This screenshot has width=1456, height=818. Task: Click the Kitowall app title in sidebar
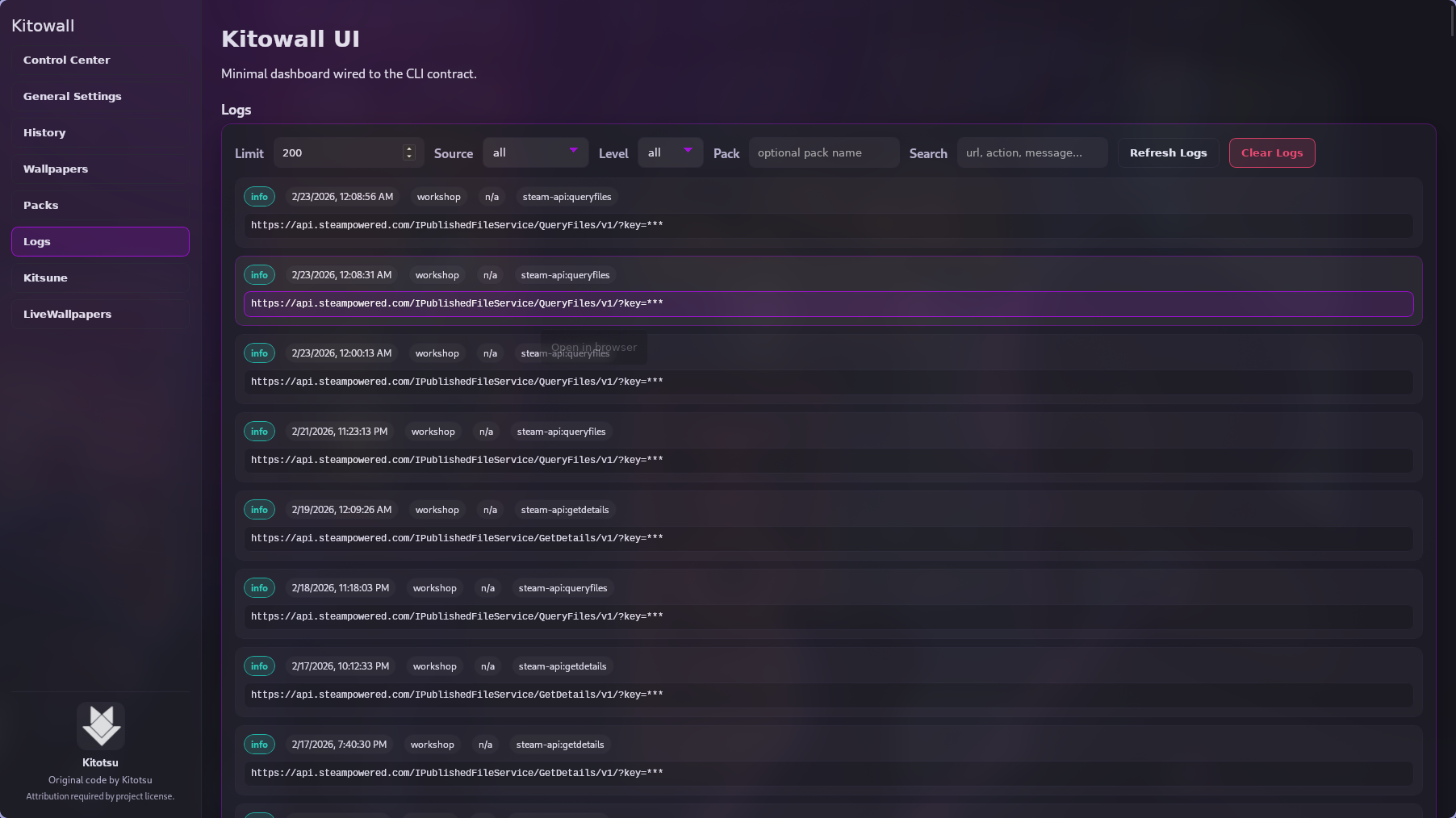43,25
